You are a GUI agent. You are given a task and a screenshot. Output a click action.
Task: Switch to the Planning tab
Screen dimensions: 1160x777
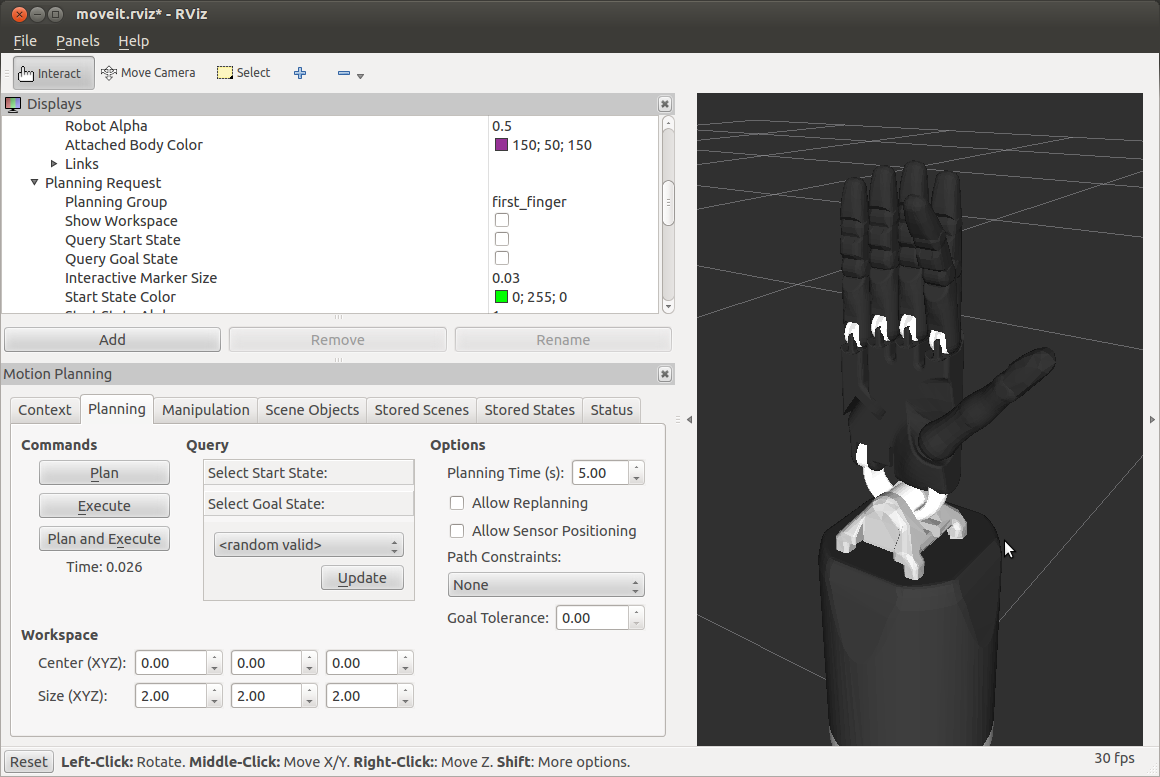[116, 409]
